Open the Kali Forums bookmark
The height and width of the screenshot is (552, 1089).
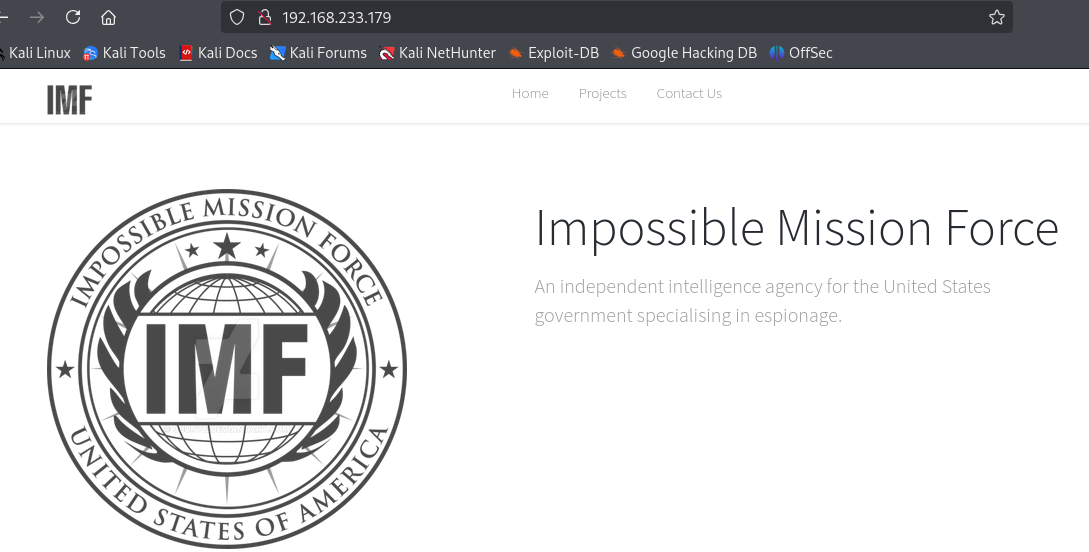pos(318,53)
